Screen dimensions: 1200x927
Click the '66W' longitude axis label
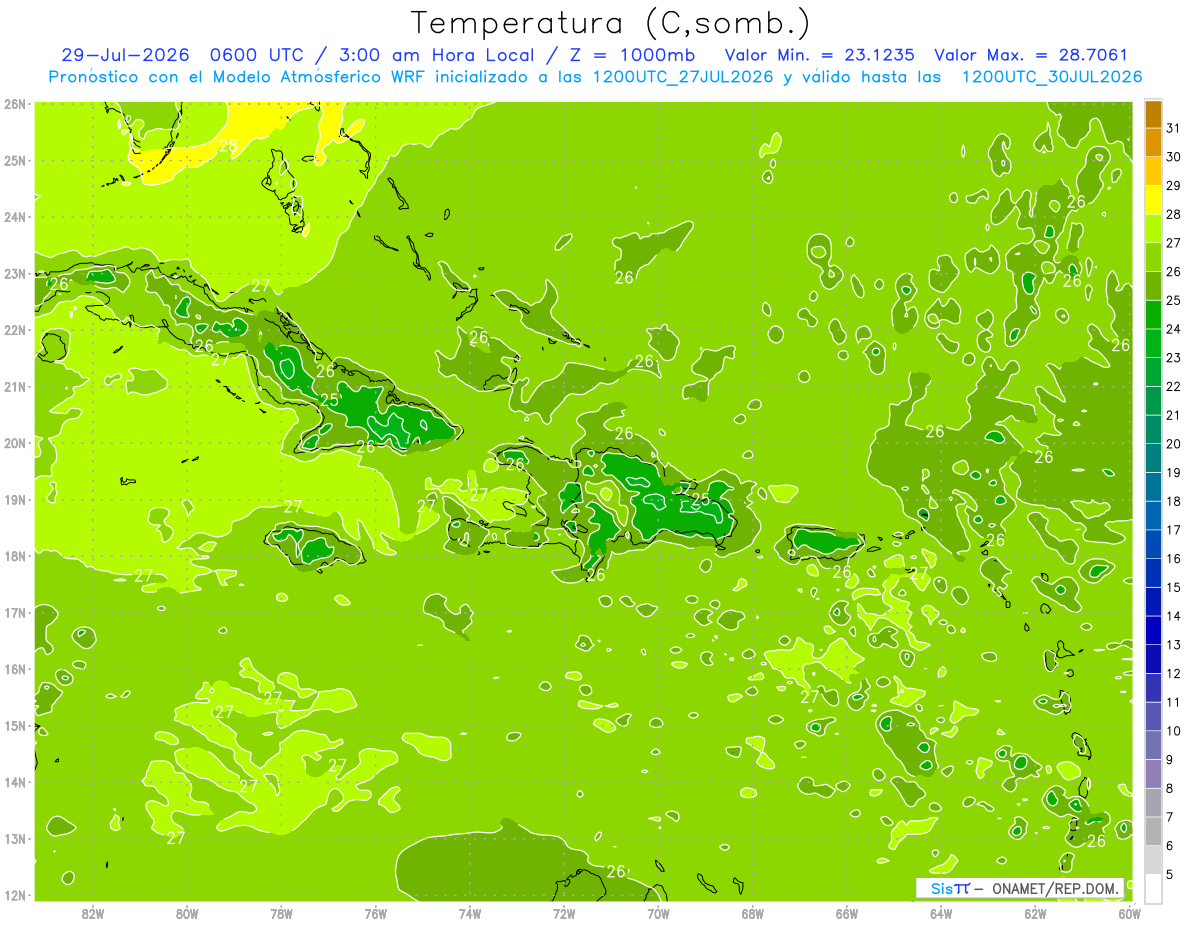[847, 914]
